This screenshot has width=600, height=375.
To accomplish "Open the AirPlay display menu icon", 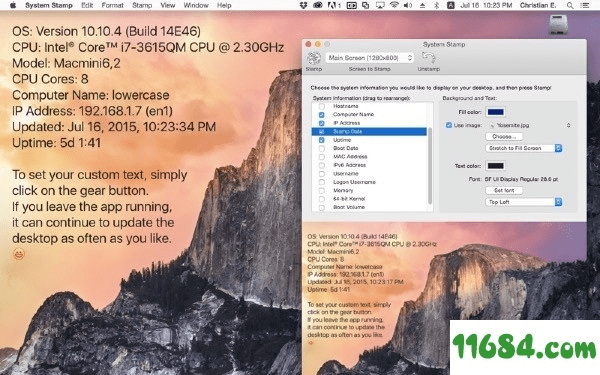I will [380, 5].
